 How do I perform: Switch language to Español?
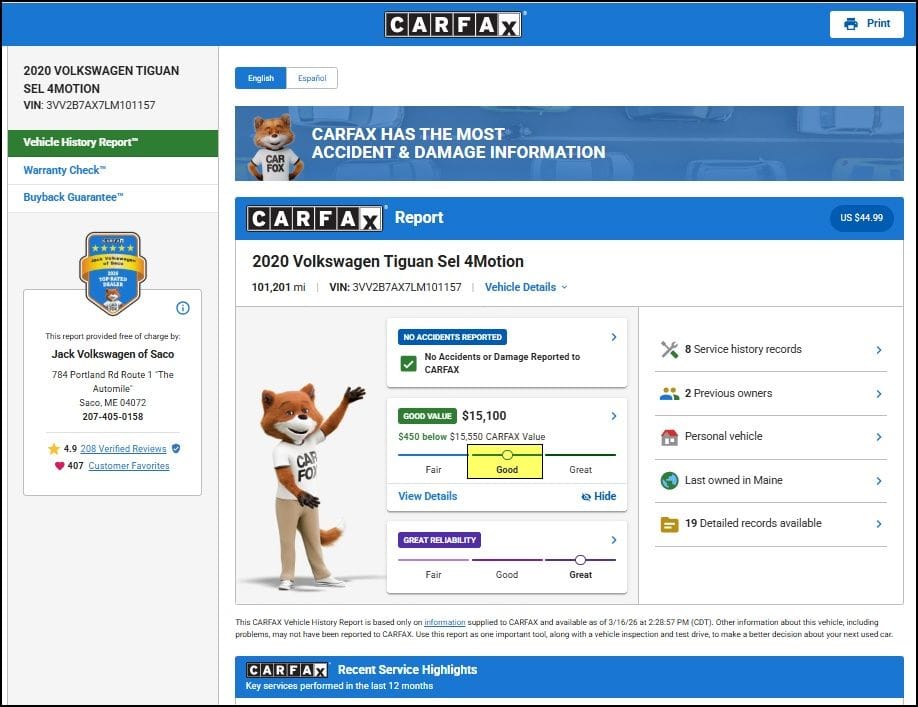point(312,78)
